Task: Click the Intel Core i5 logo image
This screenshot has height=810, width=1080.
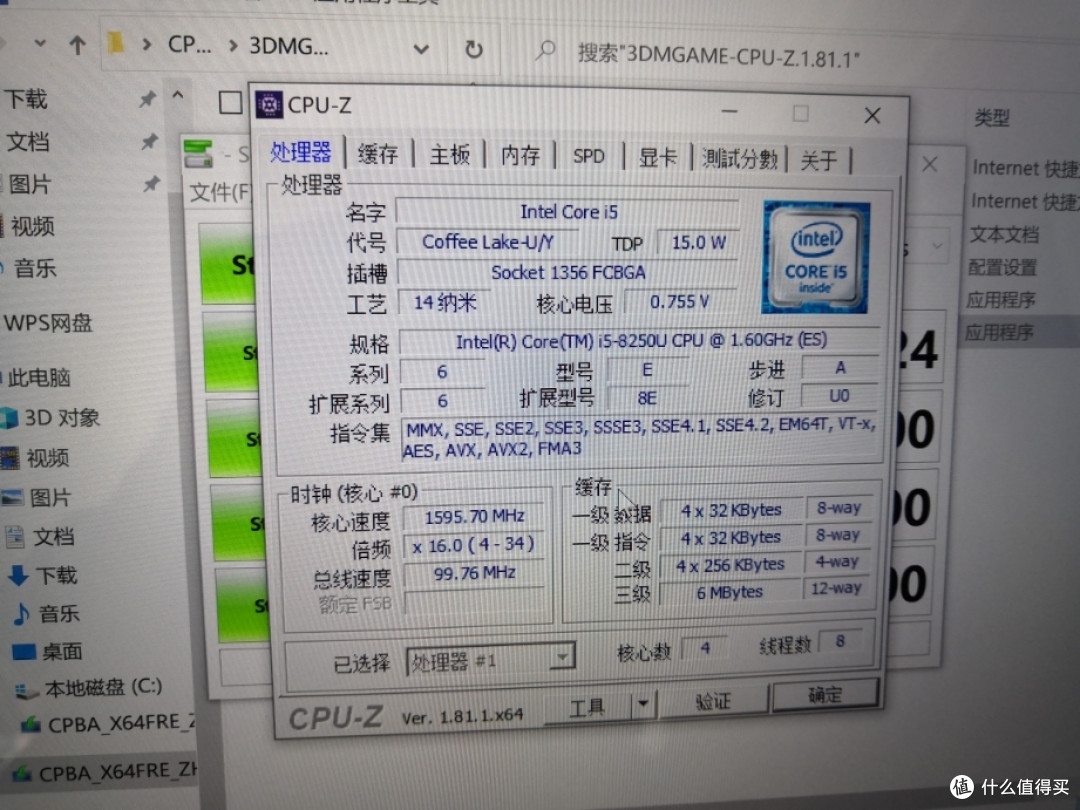Action: (x=815, y=257)
